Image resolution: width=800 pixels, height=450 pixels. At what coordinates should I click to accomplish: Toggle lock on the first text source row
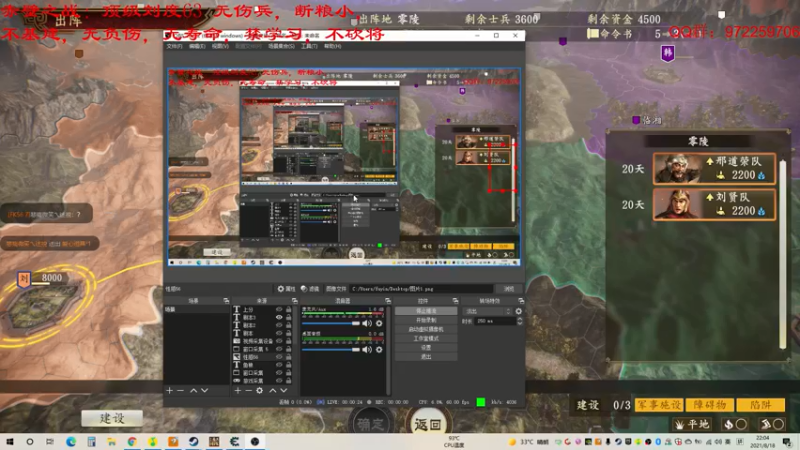point(288,310)
